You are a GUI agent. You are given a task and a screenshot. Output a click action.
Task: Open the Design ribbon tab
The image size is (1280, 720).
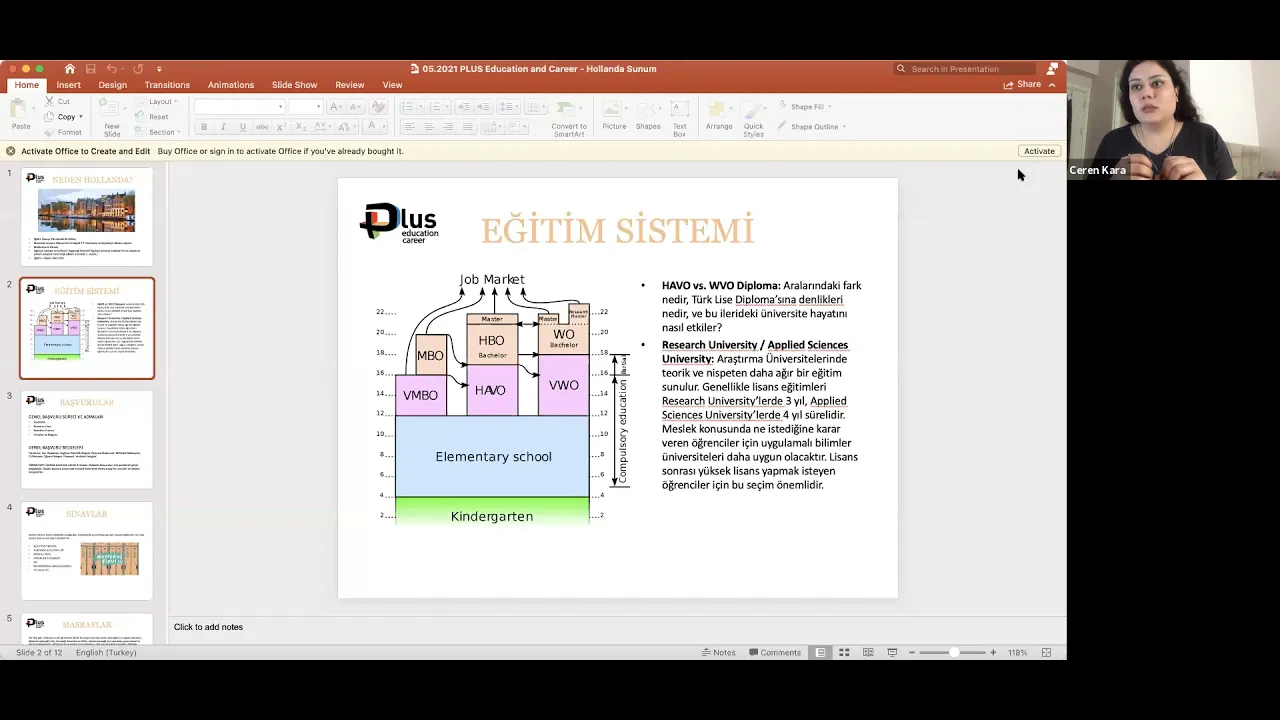tap(113, 85)
